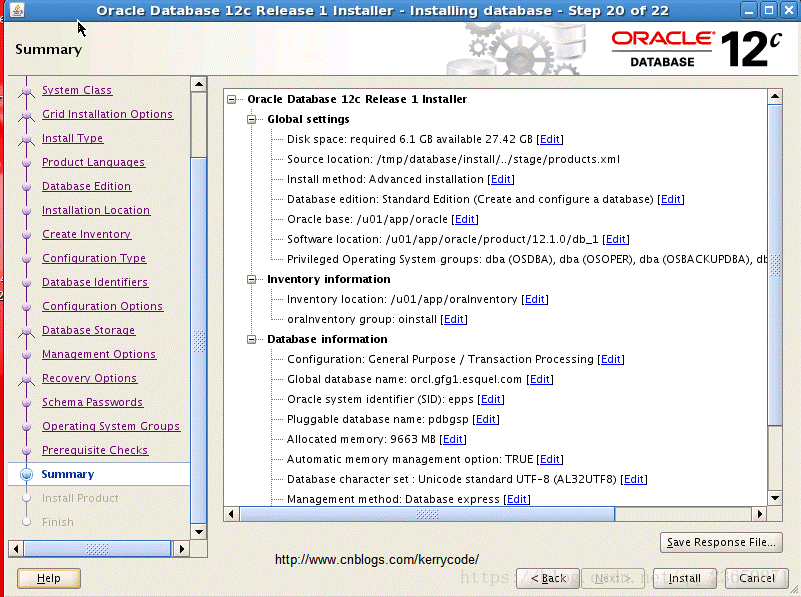Edit the Oracle base path
The width and height of the screenshot is (801, 597).
pyautogui.click(x=465, y=219)
